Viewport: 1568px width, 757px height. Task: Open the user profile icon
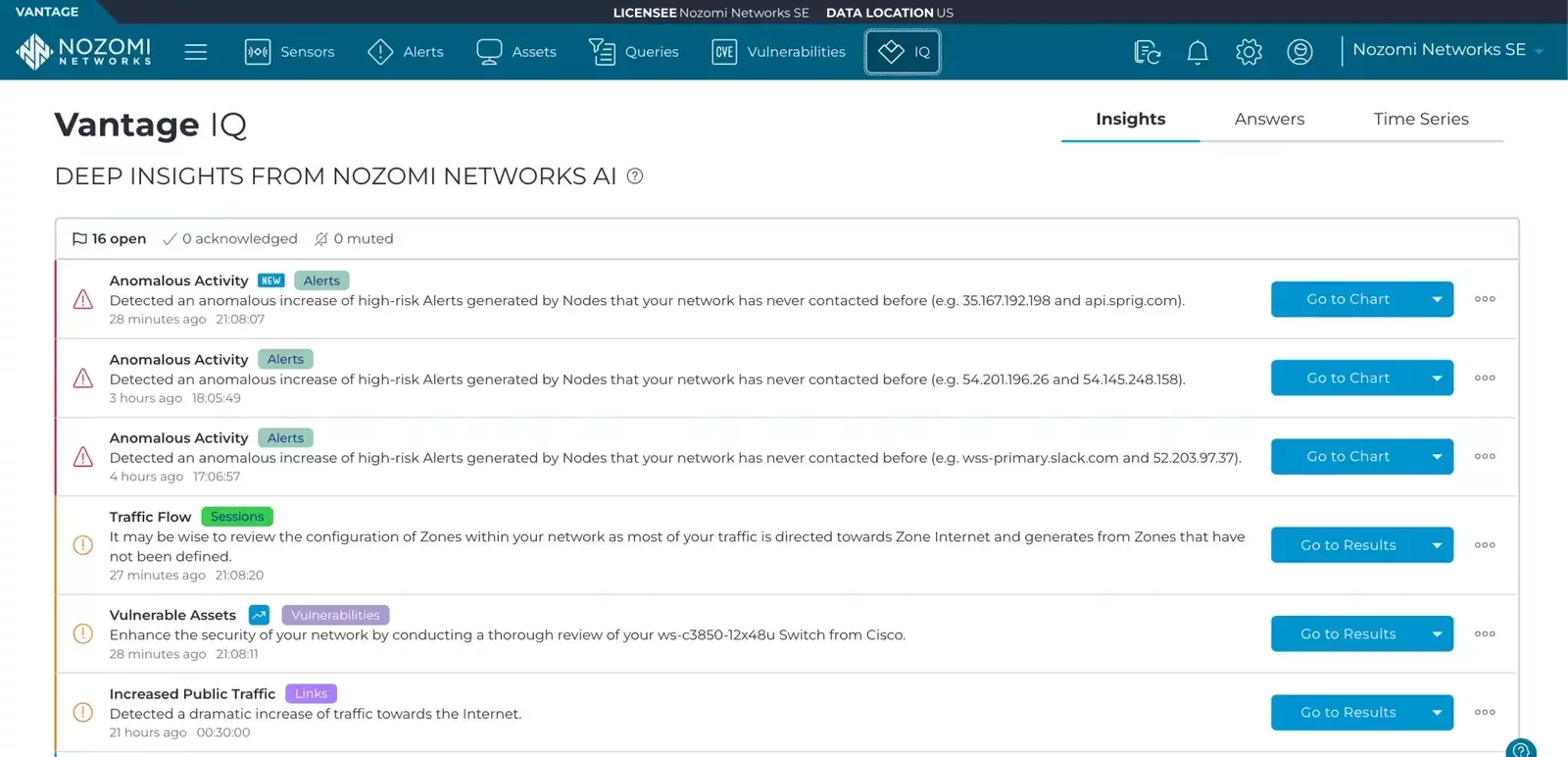(x=1299, y=52)
